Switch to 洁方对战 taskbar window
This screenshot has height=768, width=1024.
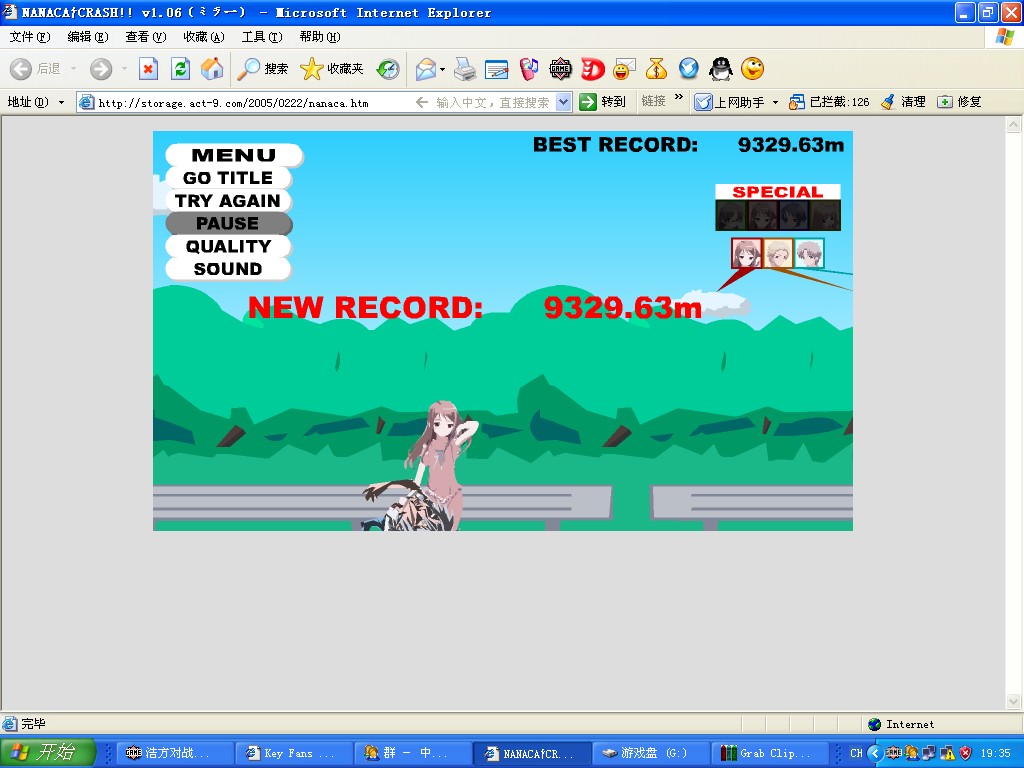coord(174,754)
